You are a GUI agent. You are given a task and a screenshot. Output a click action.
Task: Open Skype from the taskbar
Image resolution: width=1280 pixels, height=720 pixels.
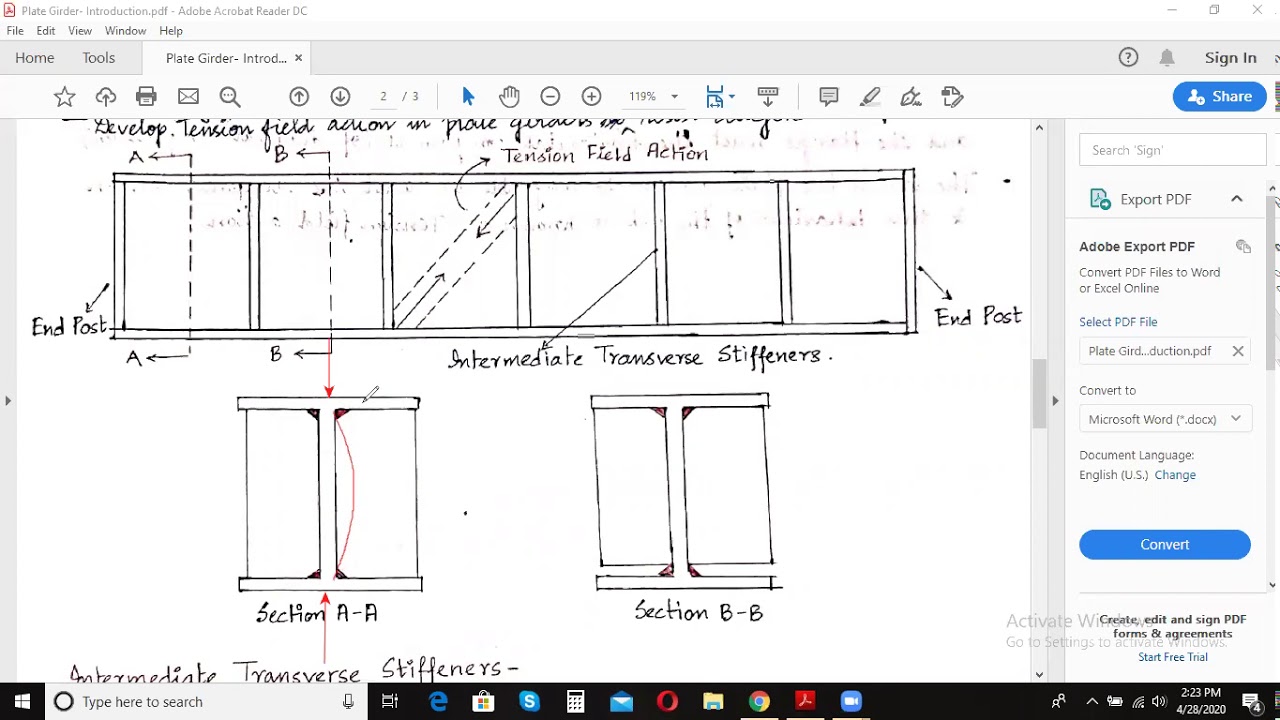[530, 702]
